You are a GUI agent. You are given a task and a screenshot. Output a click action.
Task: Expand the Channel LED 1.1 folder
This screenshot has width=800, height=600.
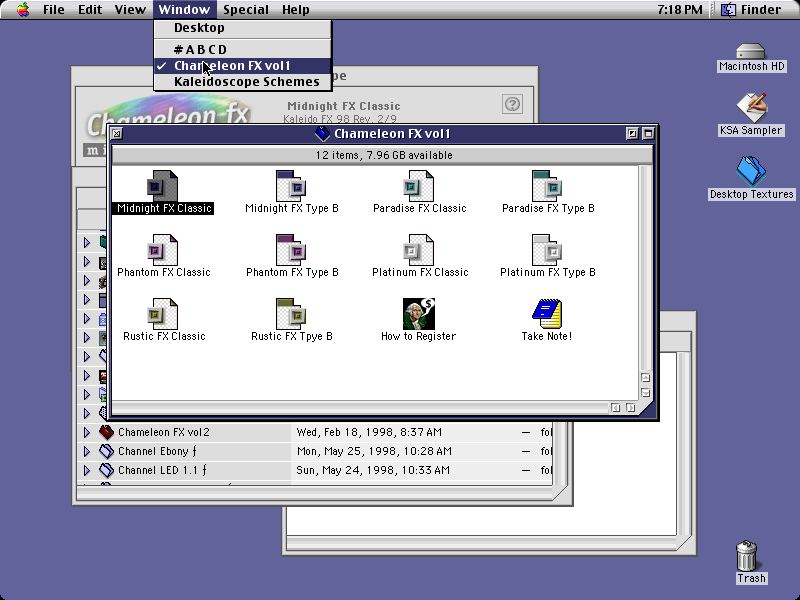87,470
